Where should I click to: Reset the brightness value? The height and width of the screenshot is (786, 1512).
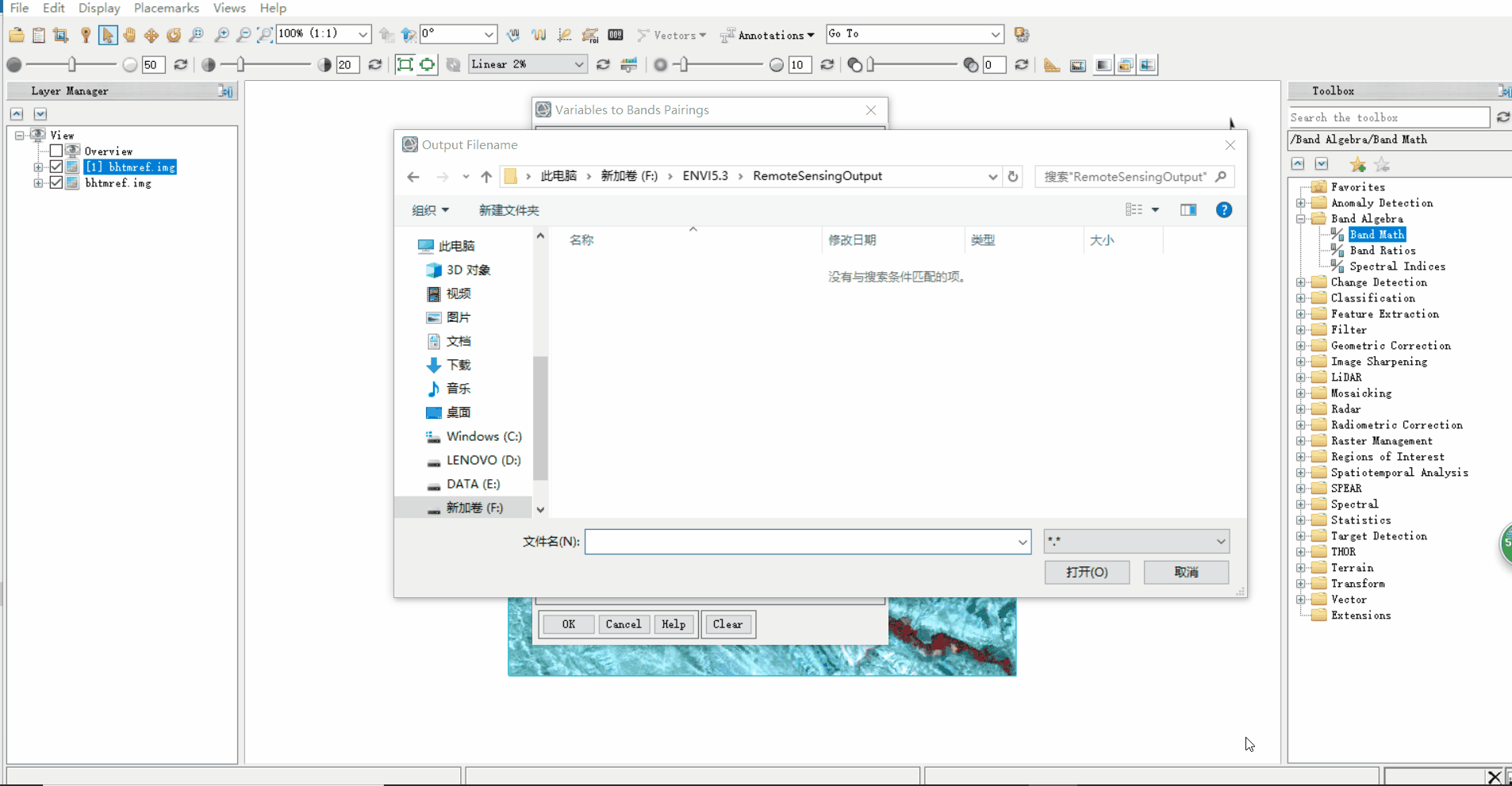point(181,64)
